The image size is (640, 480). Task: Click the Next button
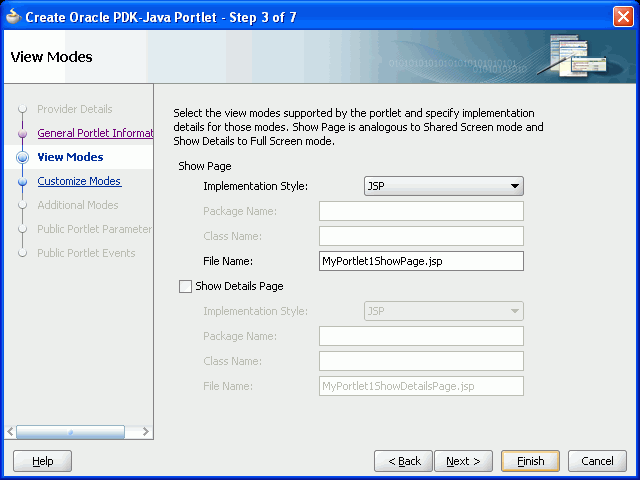(x=464, y=461)
